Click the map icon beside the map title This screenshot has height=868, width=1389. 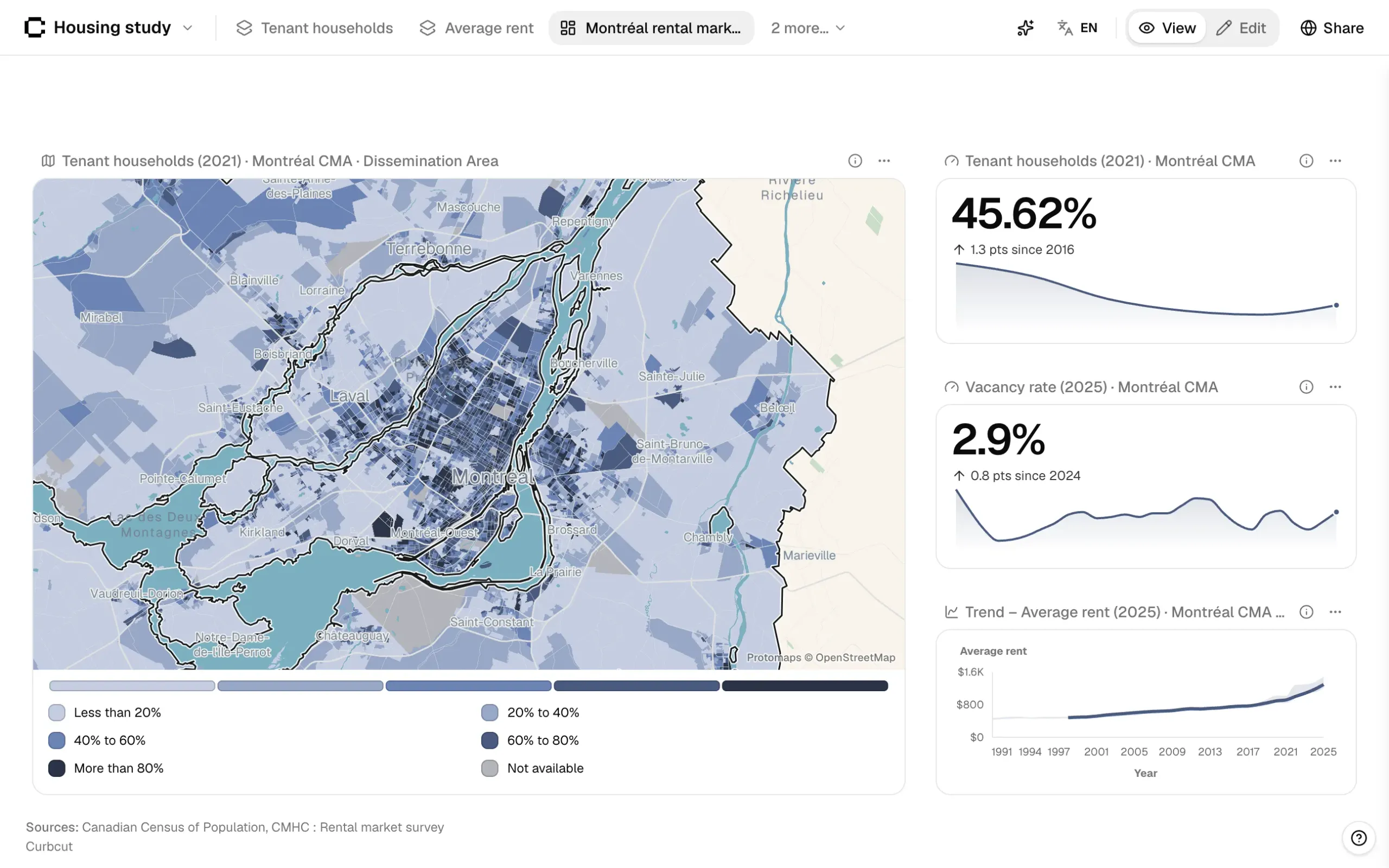[x=48, y=161]
